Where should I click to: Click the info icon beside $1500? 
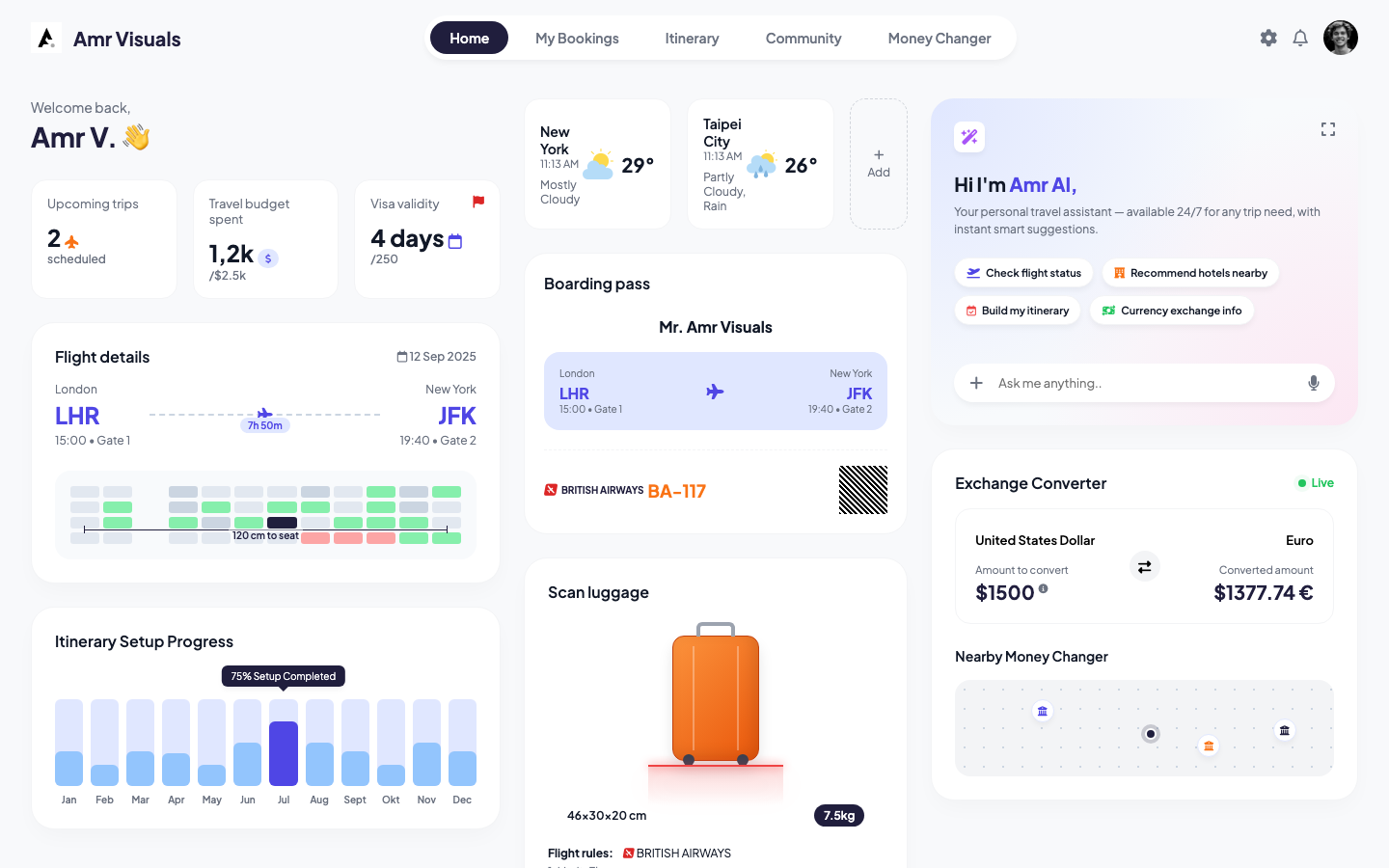(x=1043, y=588)
